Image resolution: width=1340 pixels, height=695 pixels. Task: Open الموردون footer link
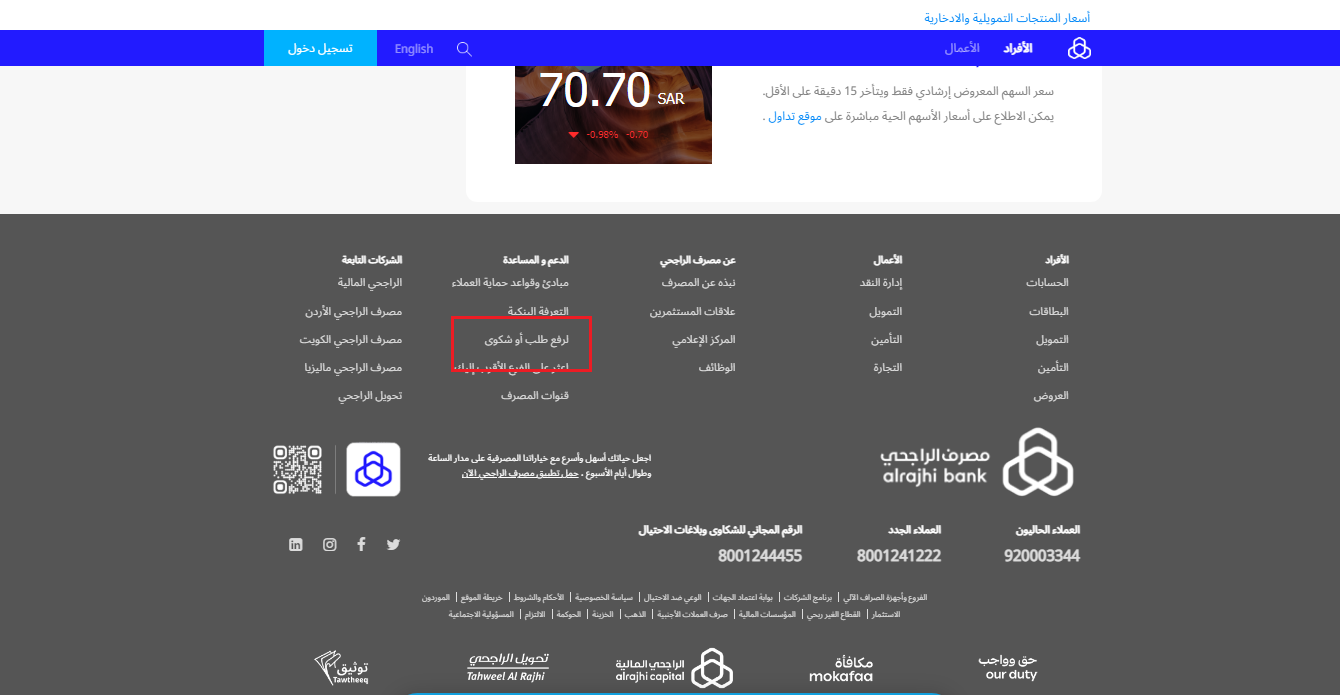(436, 597)
